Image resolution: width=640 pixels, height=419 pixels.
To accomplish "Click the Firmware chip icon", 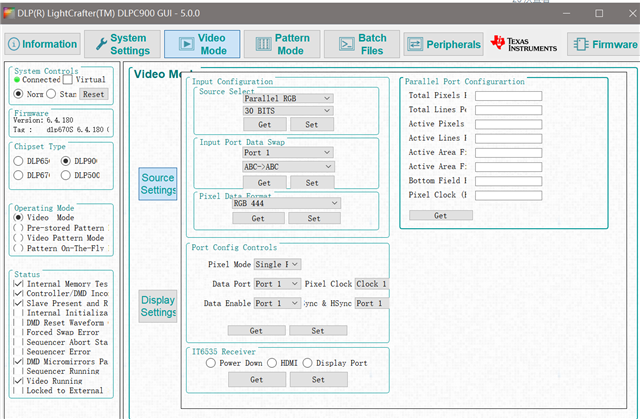I will [x=580, y=44].
